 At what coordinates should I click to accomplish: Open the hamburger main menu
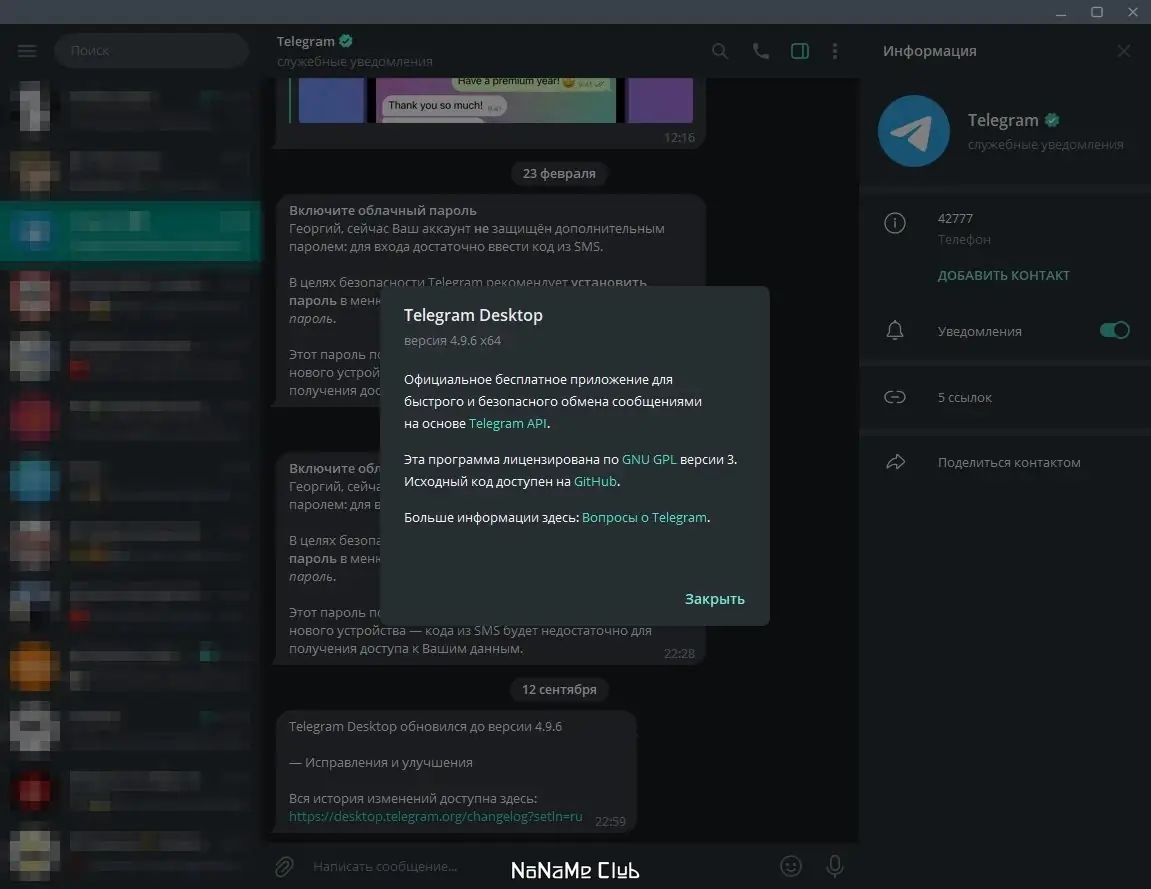point(27,51)
